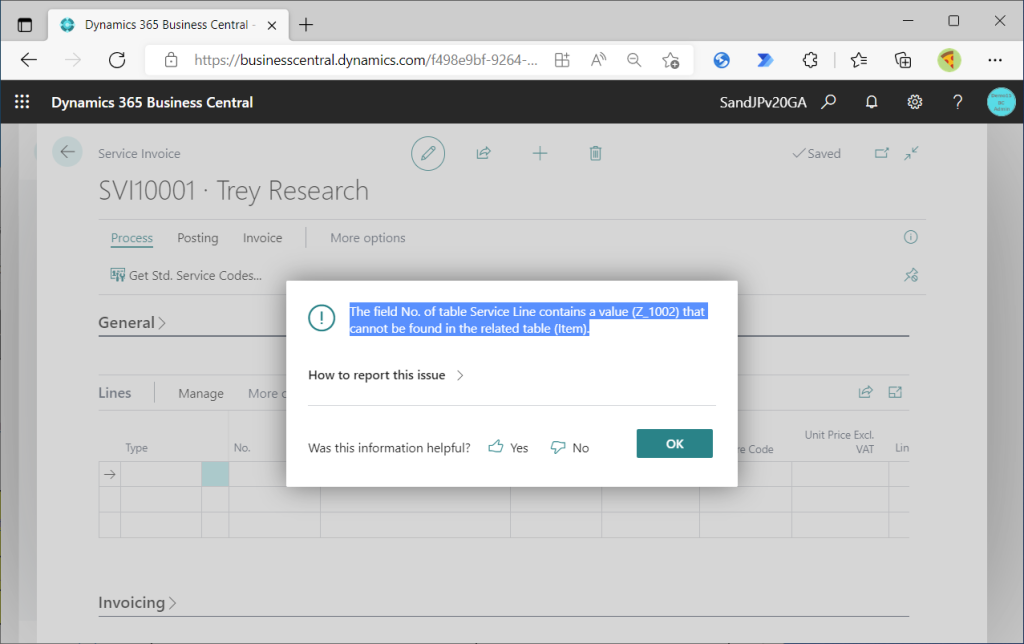
Task: Click the tab actions menu icon
Action: pos(25,25)
